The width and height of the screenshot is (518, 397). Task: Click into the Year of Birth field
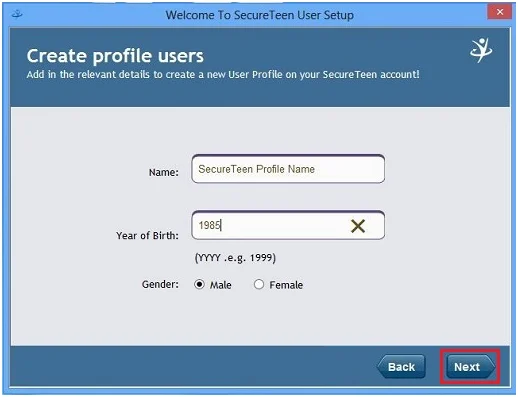[288, 225]
